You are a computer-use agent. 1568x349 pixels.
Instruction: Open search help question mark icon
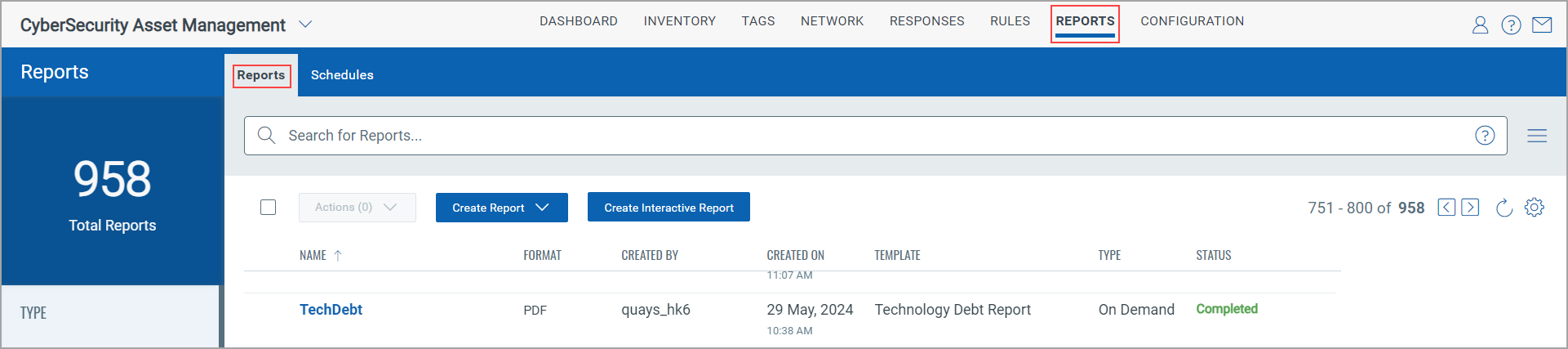tap(1485, 136)
